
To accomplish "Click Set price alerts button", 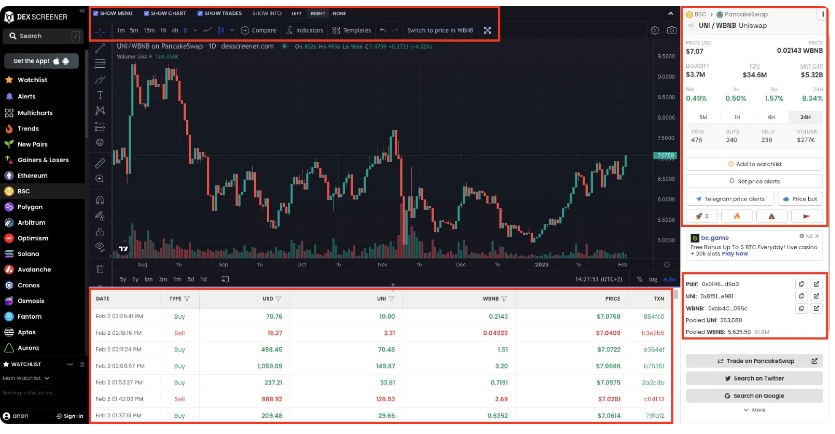I will point(754,181).
